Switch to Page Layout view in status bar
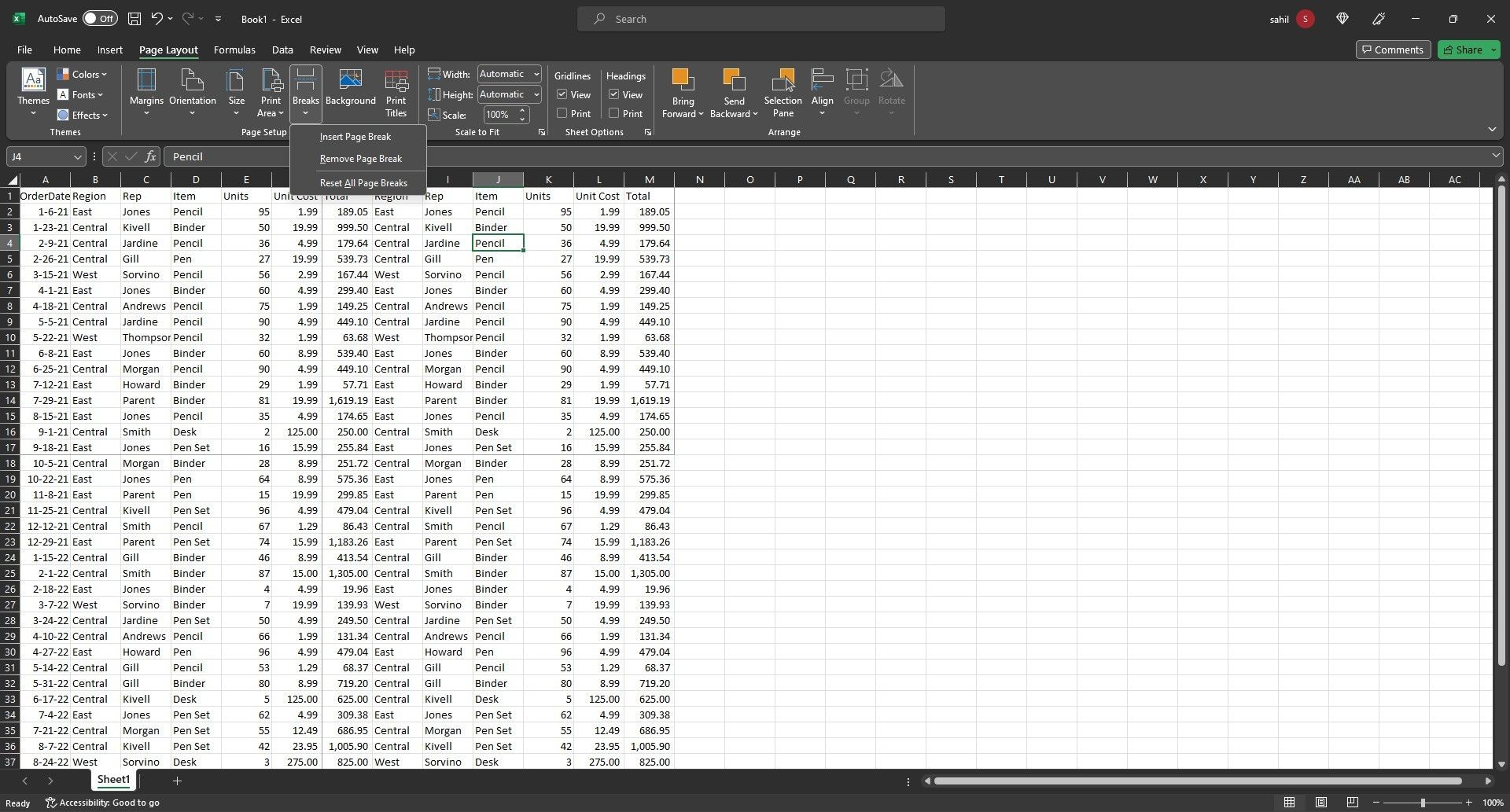This screenshot has height=812, width=1510. pos(1321,803)
